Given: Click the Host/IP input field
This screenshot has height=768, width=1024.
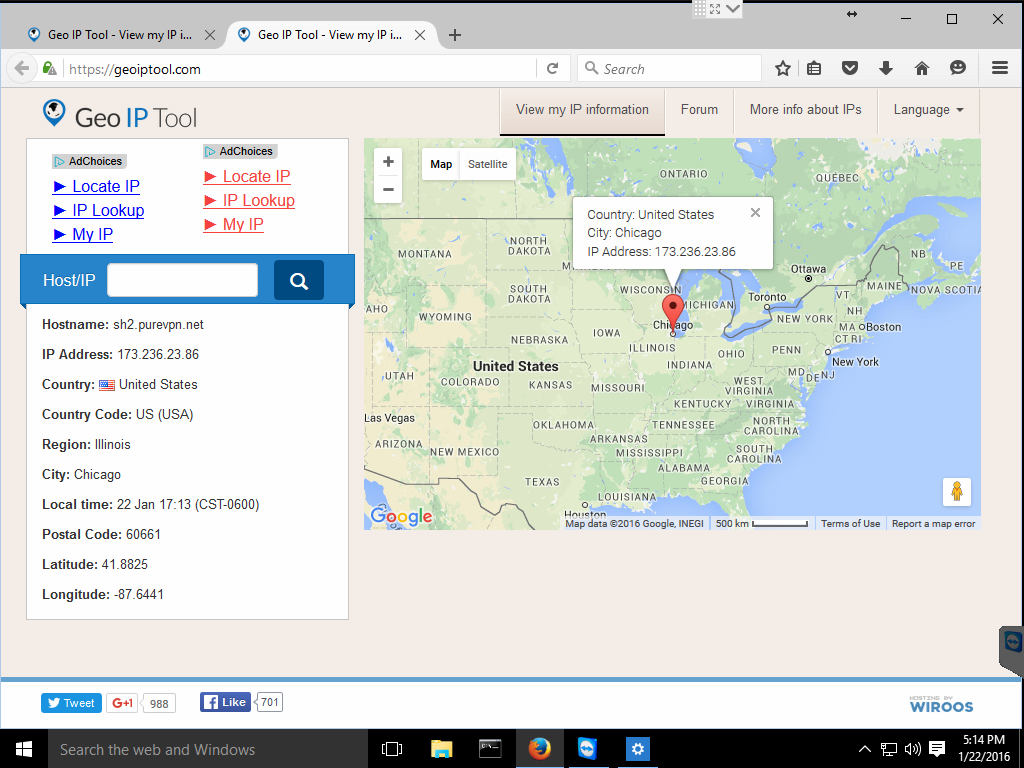Looking at the screenshot, I should [182, 280].
